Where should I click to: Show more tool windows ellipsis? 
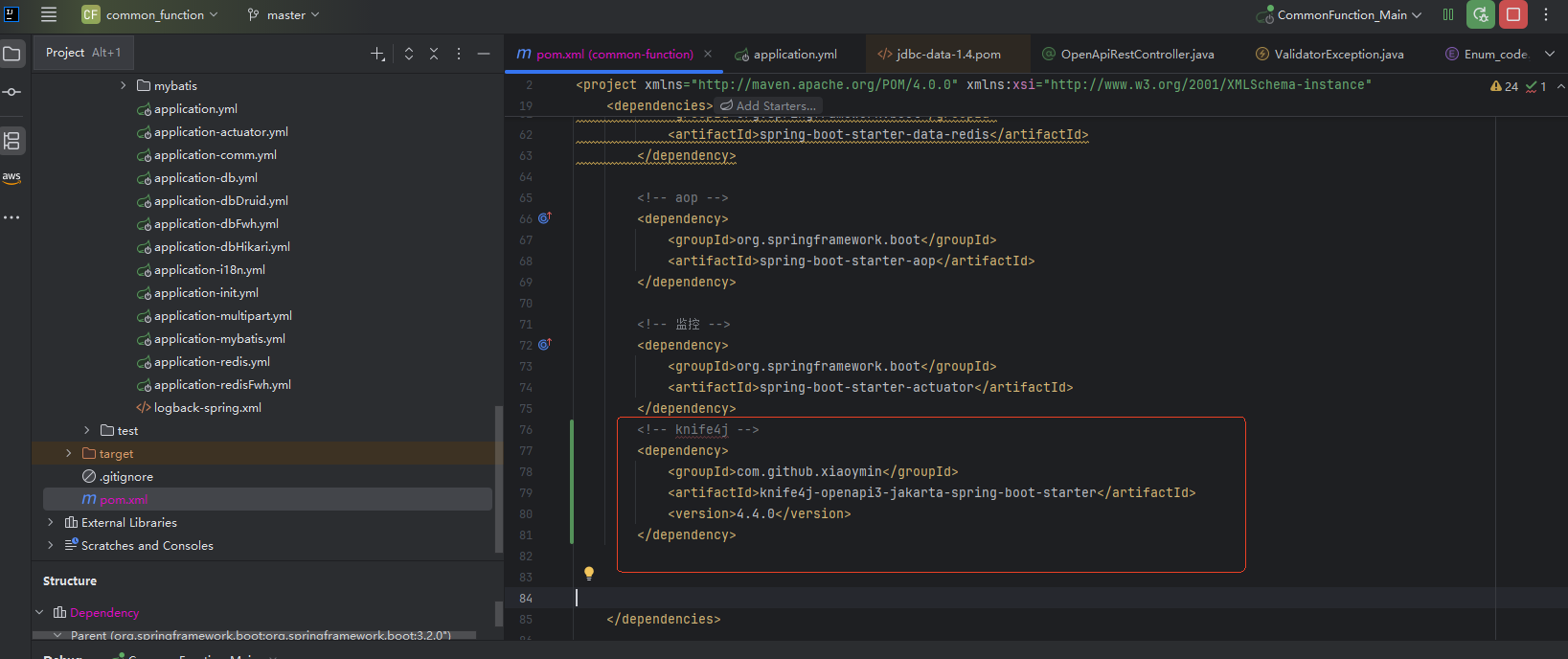[11, 217]
